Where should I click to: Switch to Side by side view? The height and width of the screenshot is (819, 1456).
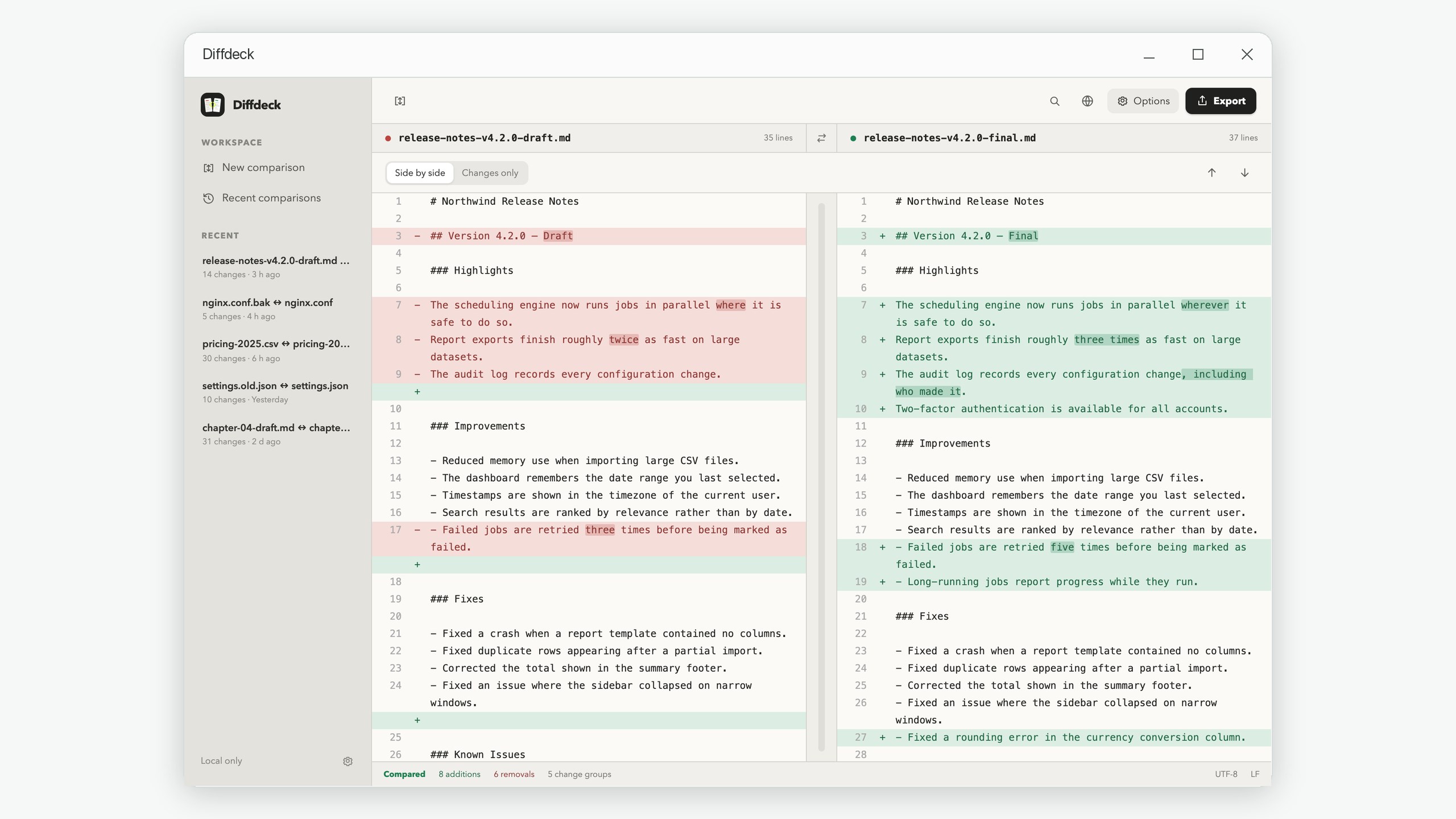point(420,173)
